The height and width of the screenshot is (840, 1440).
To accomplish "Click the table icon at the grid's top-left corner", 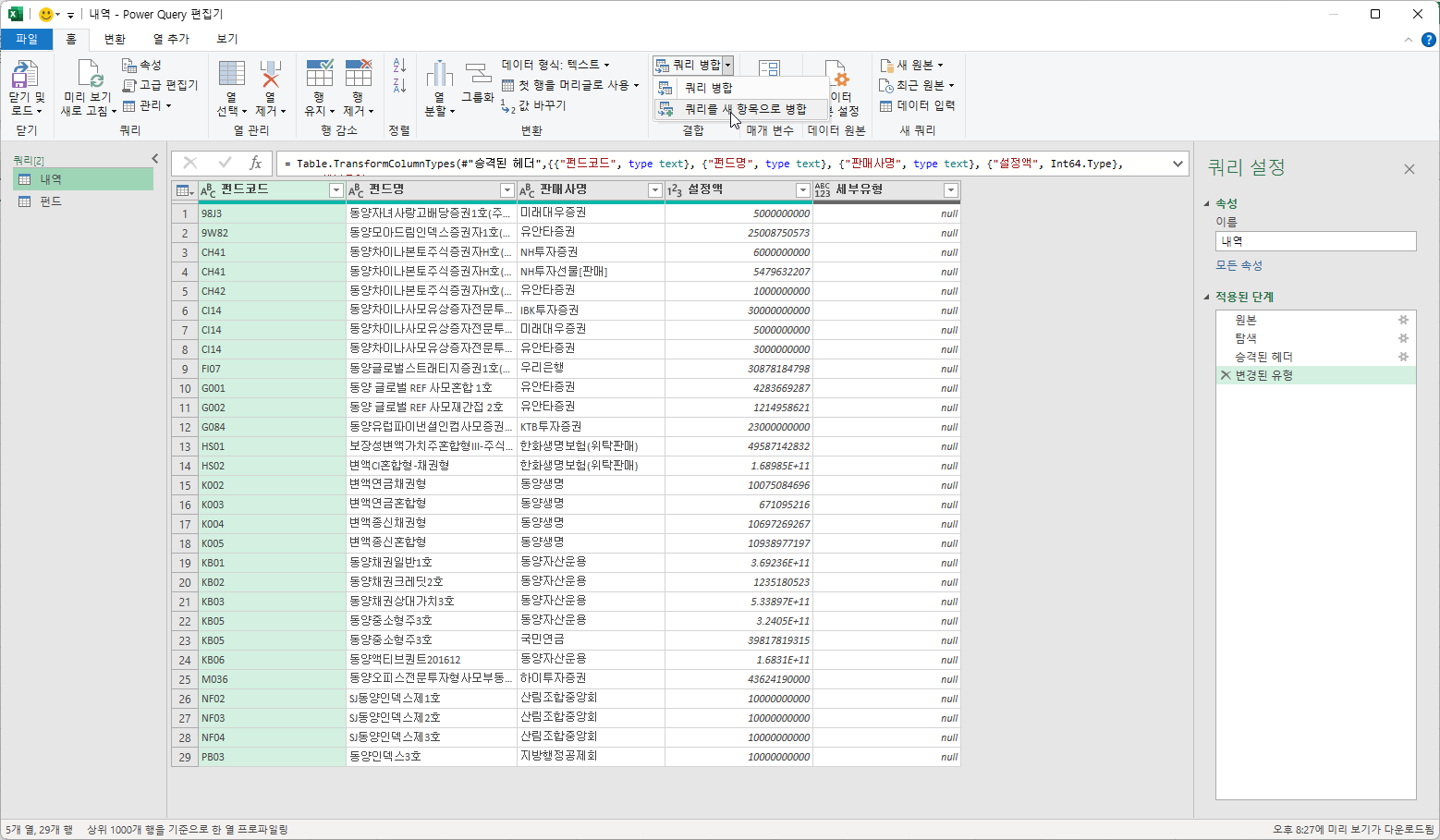I will pyautogui.click(x=184, y=190).
